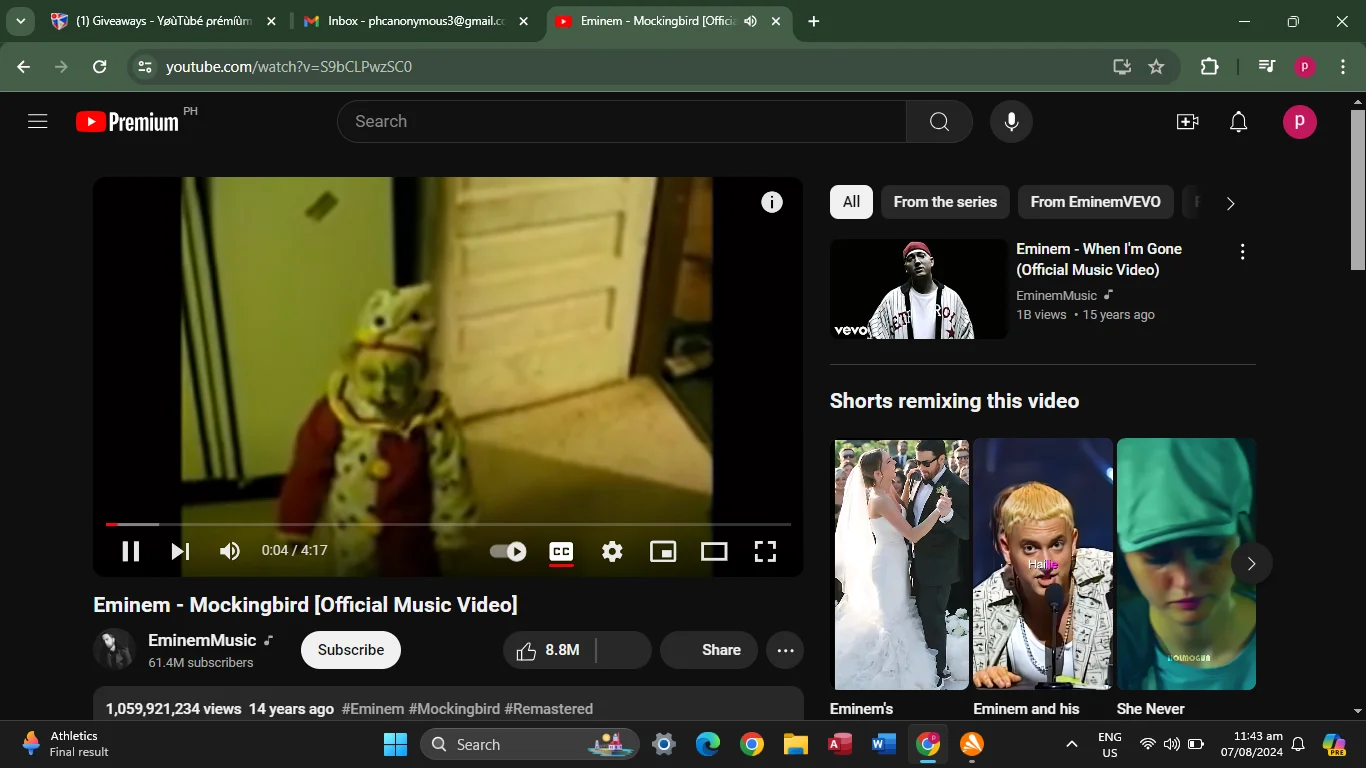
Task: Open When I'm Gone title link
Action: [1099, 259]
